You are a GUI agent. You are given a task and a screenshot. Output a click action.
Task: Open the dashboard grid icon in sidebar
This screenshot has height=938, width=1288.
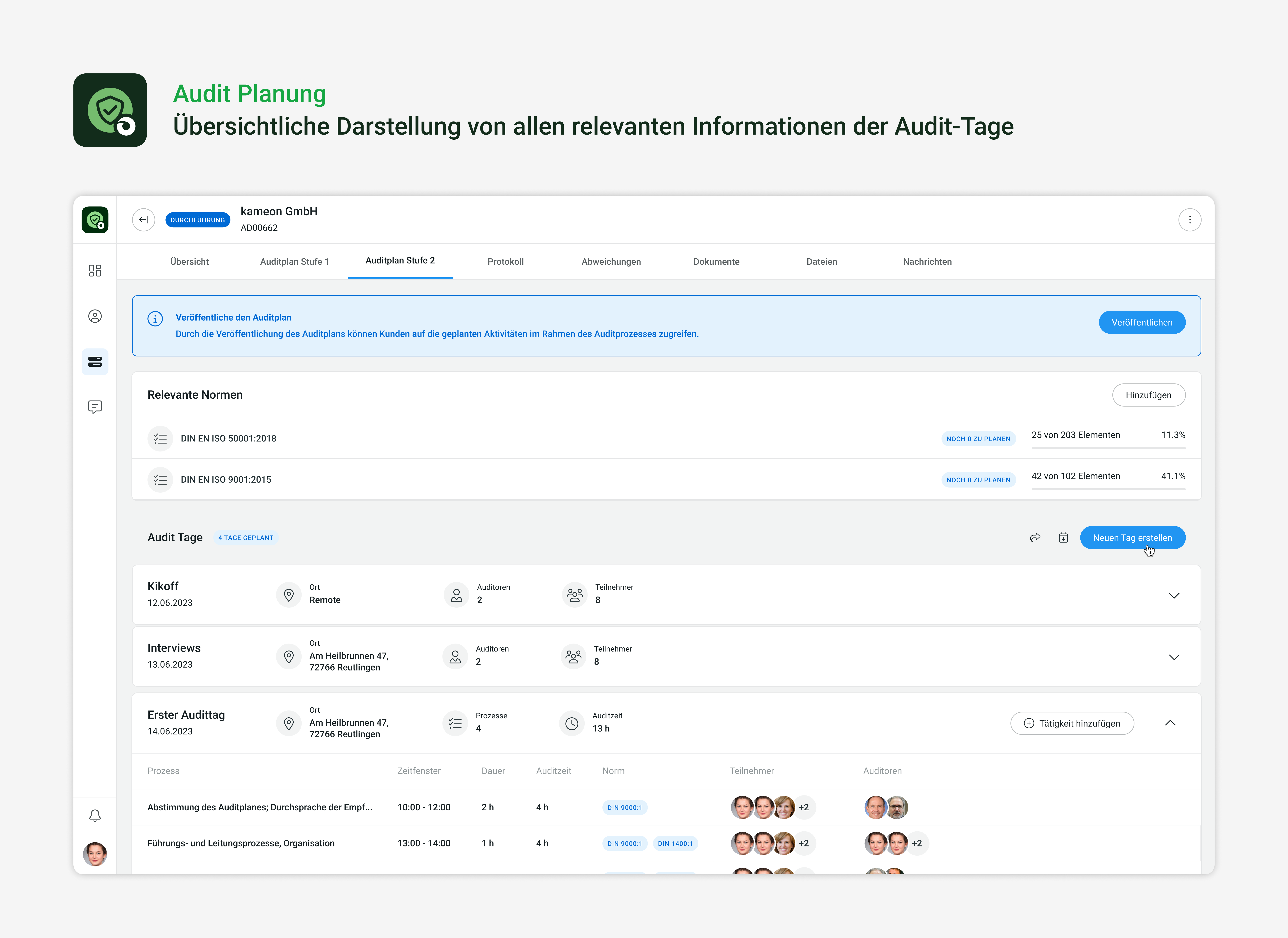95,270
